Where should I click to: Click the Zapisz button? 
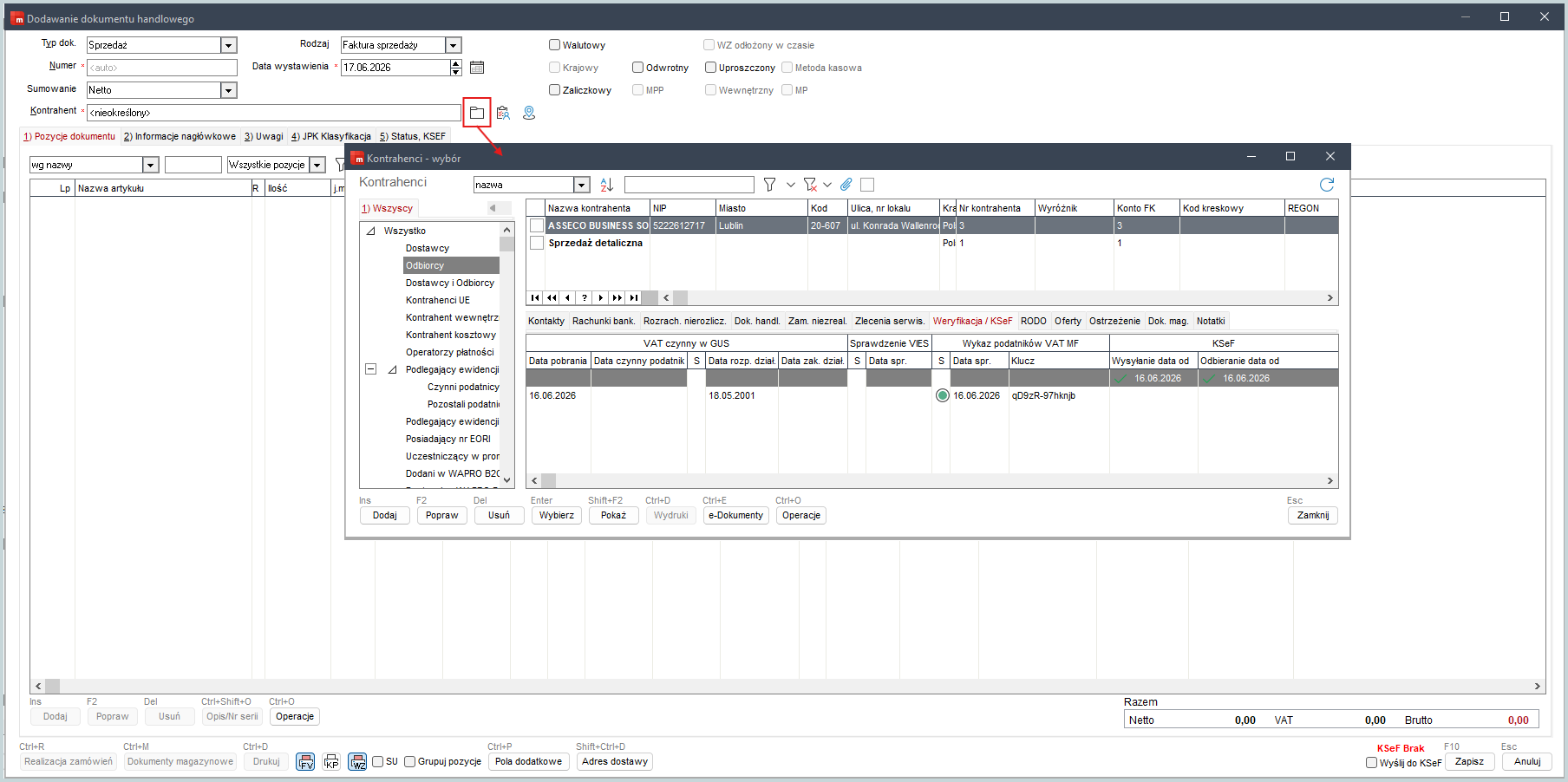tap(1469, 761)
